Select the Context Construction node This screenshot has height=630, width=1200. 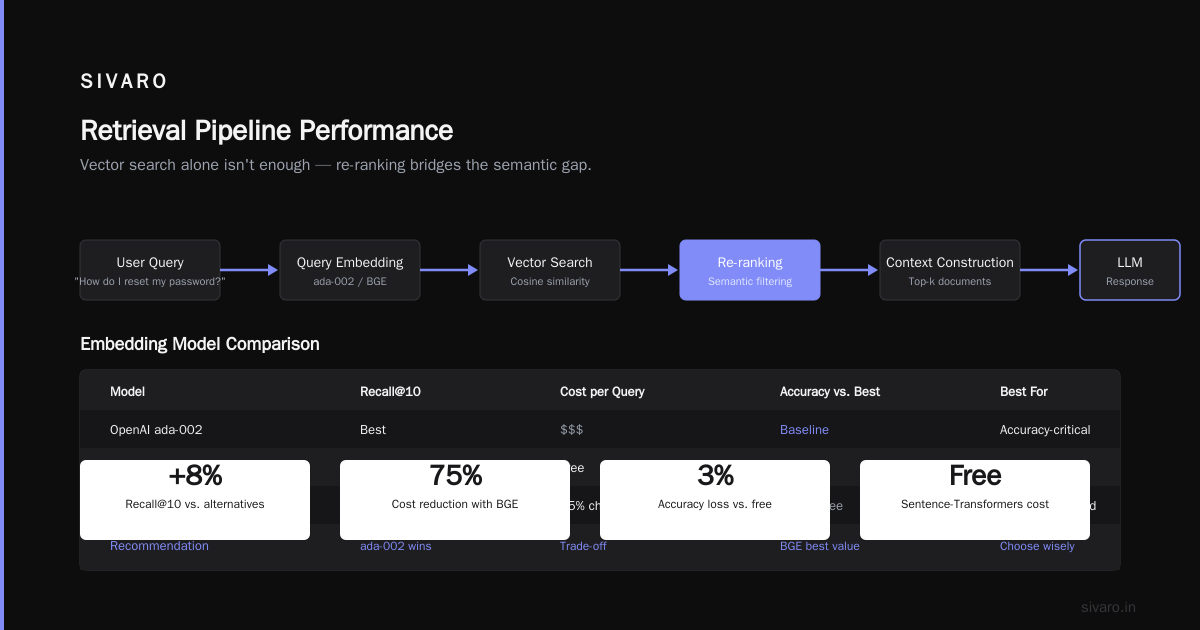click(950, 270)
